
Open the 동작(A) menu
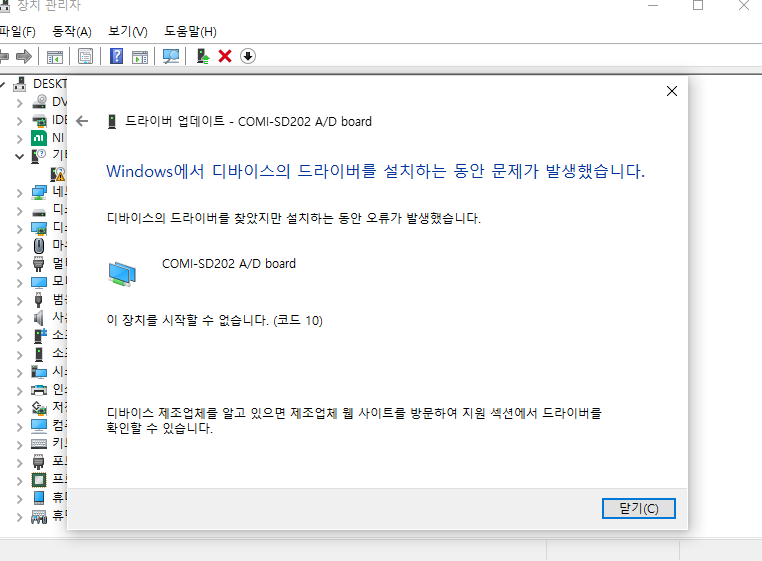72,32
